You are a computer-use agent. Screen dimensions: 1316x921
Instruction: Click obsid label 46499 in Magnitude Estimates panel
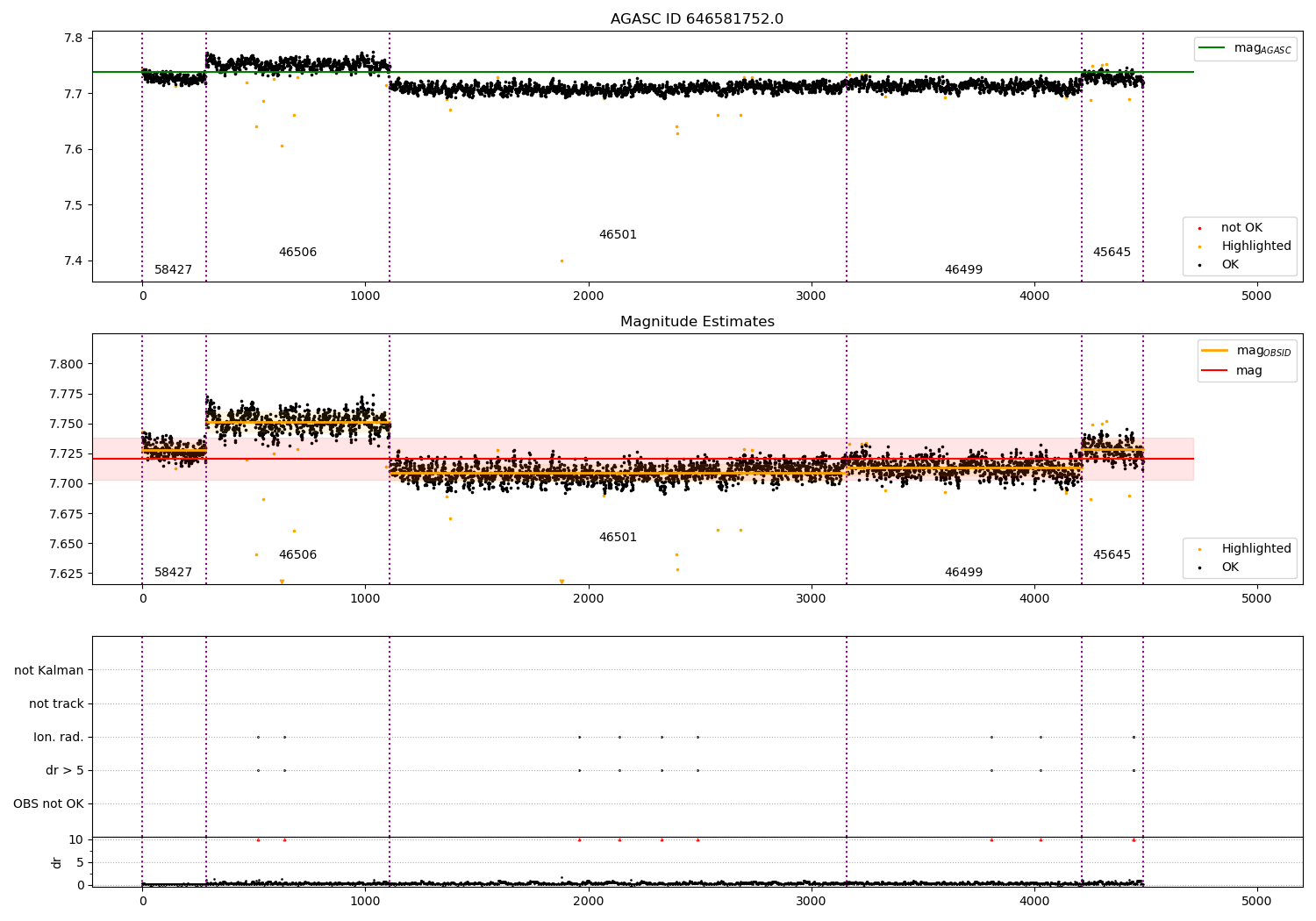tap(963, 573)
